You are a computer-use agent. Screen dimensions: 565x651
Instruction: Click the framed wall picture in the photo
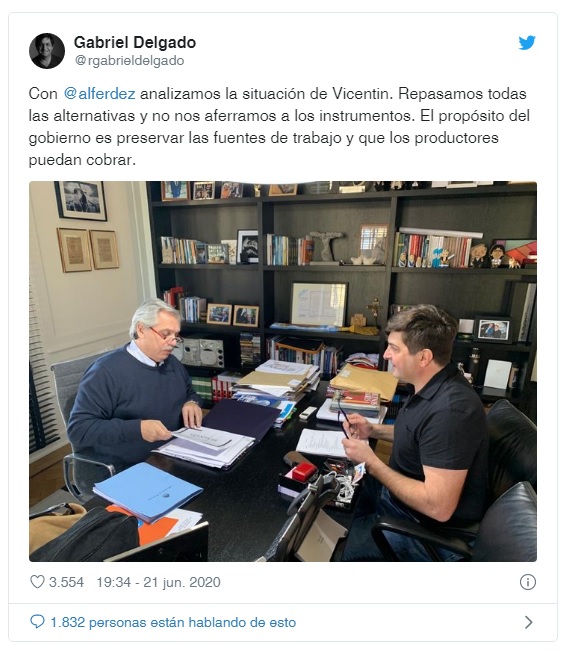click(81, 200)
